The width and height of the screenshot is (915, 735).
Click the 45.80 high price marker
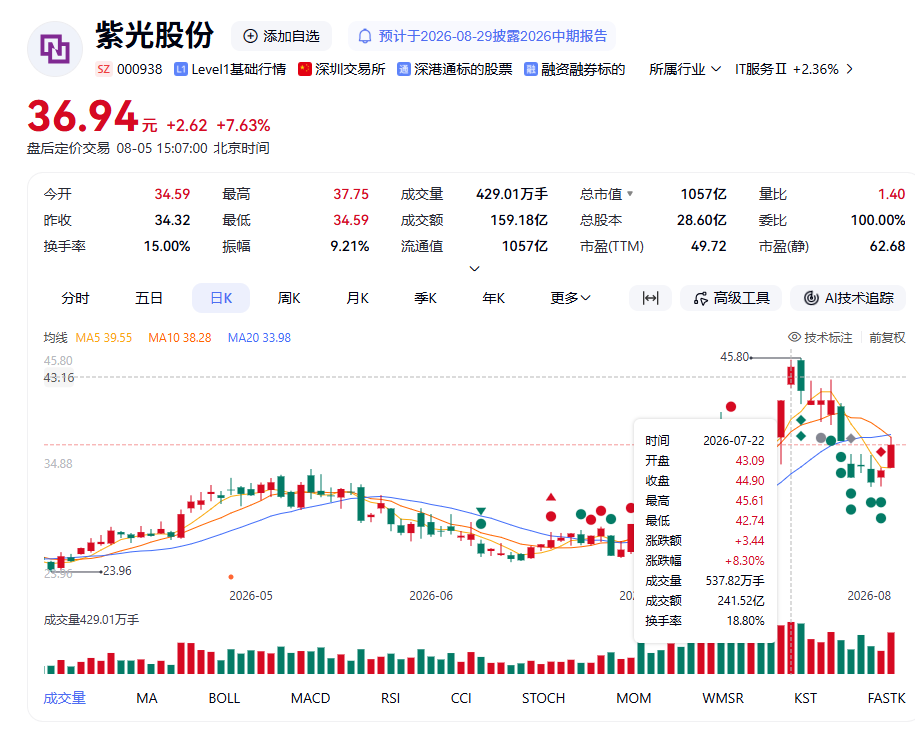(x=734, y=356)
